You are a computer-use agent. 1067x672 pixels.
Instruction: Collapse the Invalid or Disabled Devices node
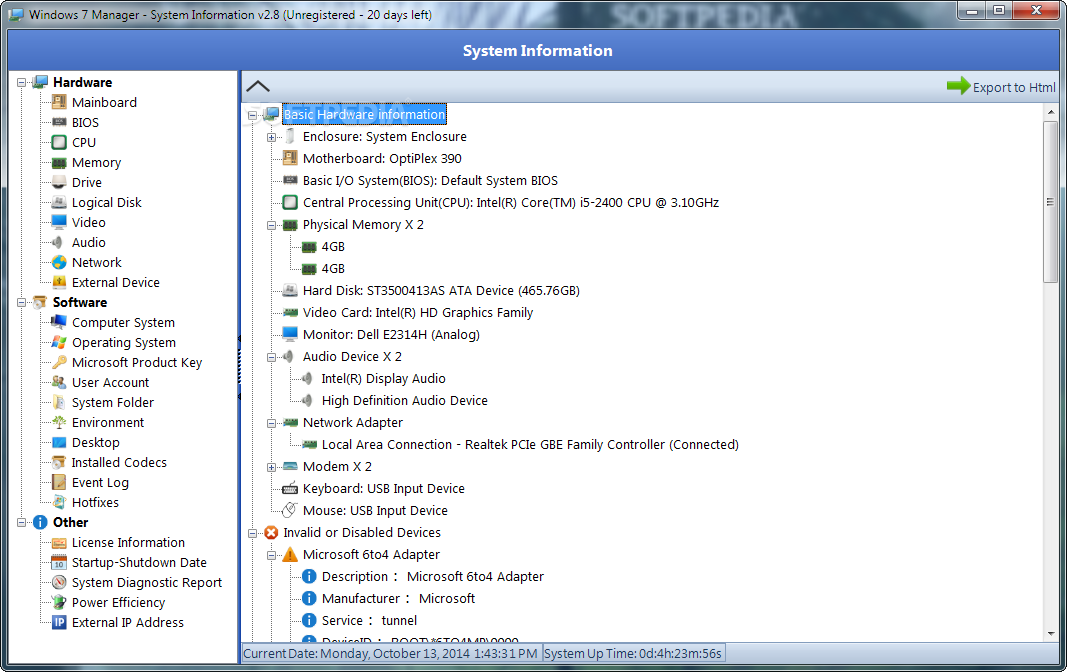[252, 533]
